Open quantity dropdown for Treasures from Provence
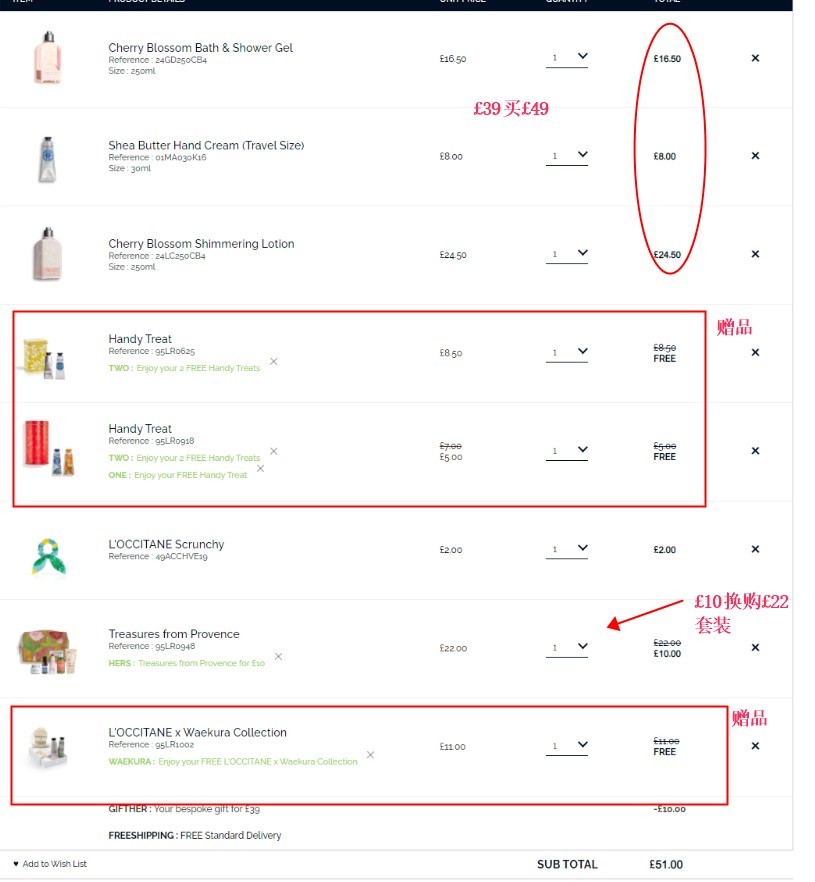 pyautogui.click(x=566, y=647)
